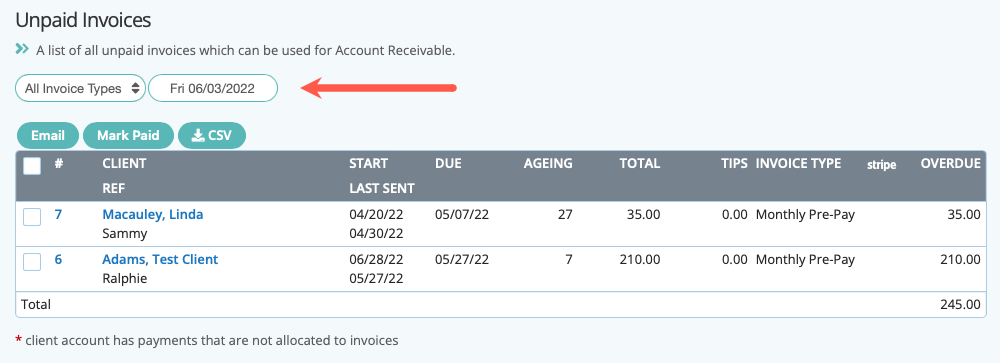This screenshot has width=1000, height=363.
Task: Click the CLIENT column header
Action: tap(124, 164)
